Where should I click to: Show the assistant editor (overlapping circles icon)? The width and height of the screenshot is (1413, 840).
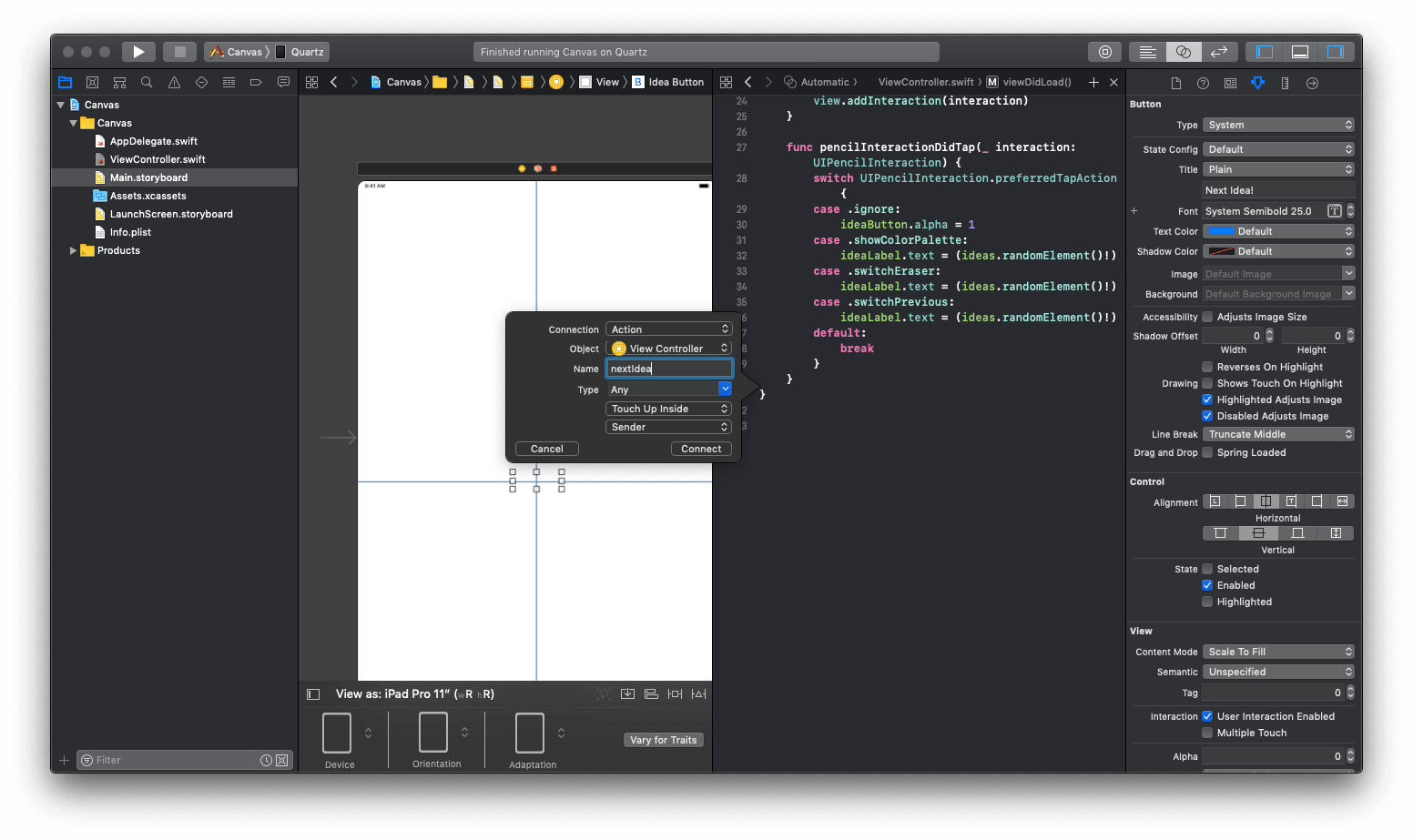[x=1183, y=52]
